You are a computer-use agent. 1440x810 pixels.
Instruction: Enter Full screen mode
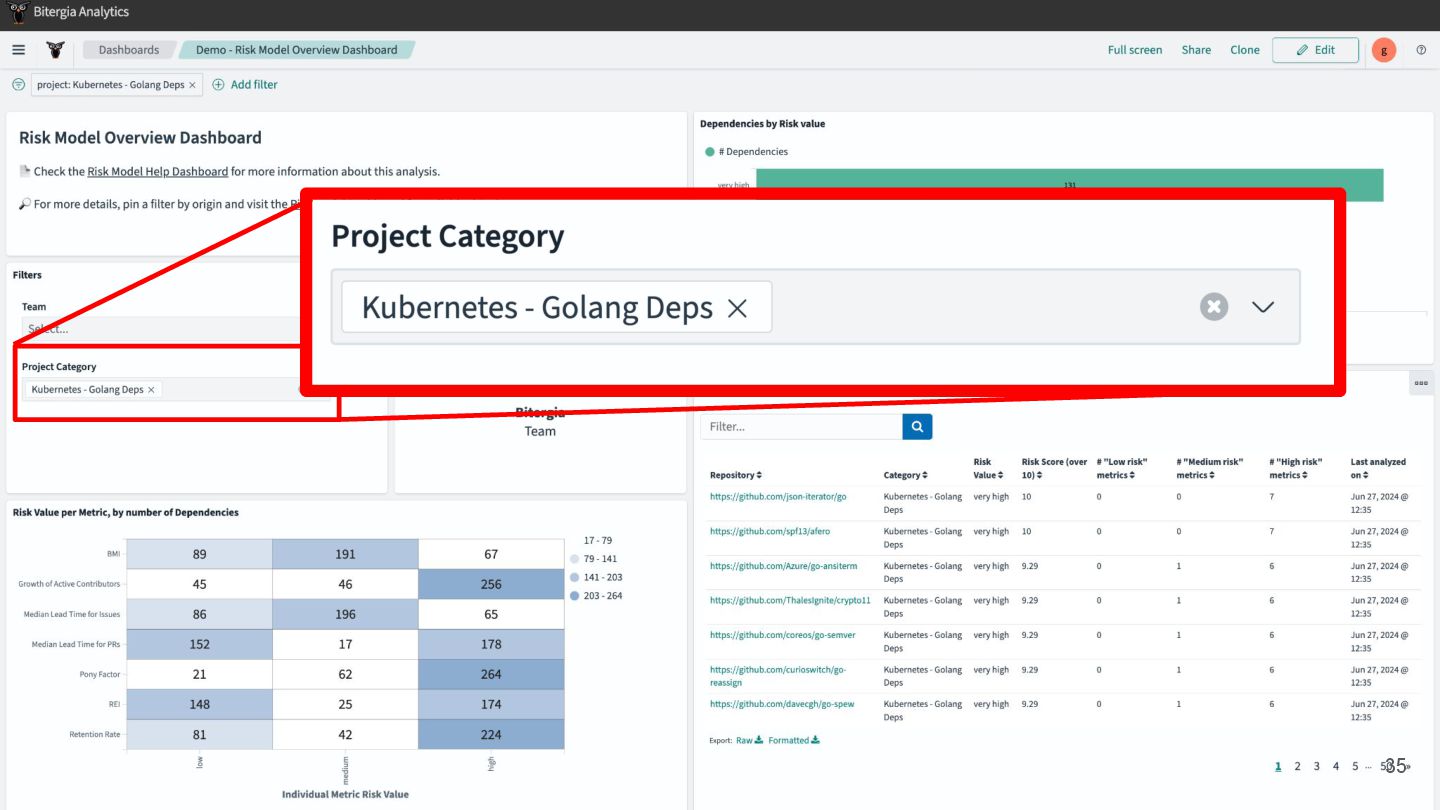pos(1135,50)
